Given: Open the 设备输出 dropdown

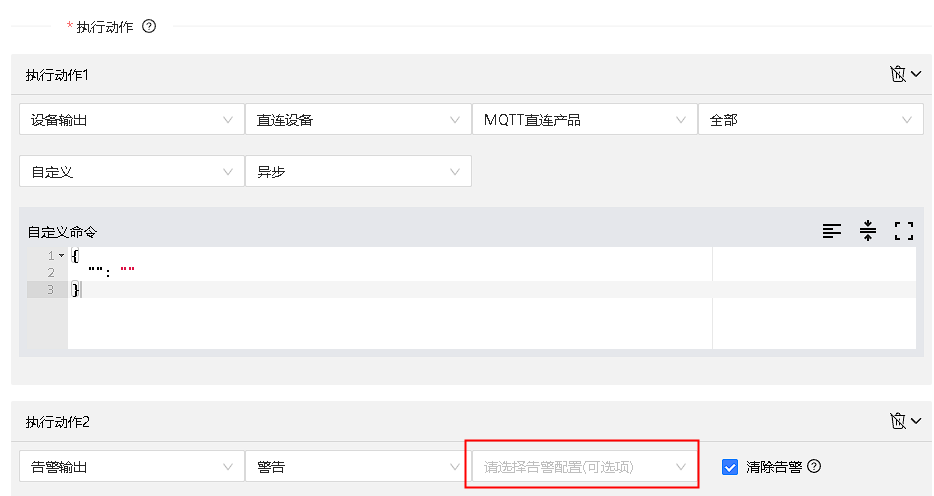Looking at the screenshot, I should (x=131, y=120).
